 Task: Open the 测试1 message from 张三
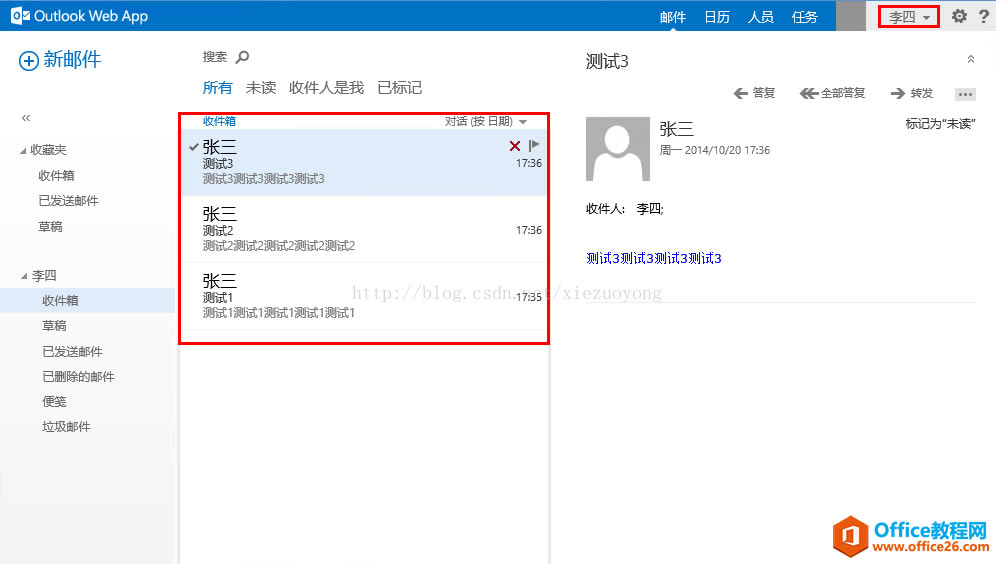click(x=365, y=297)
